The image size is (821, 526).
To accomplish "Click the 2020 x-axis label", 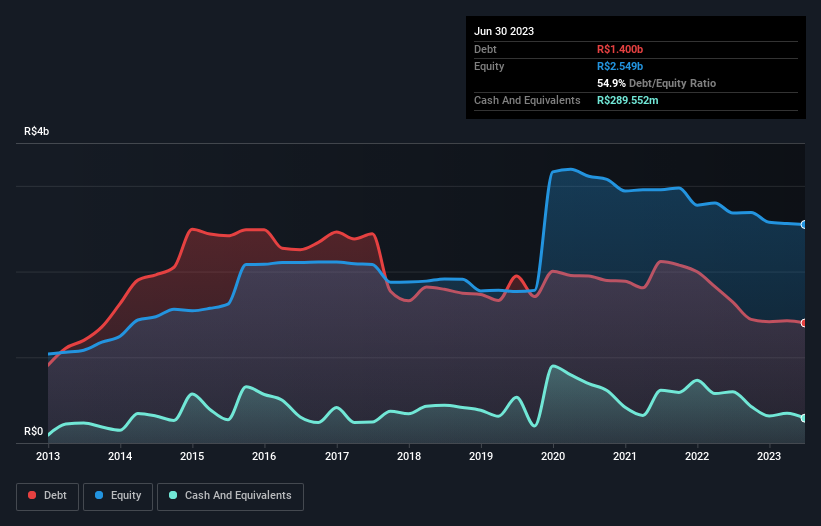I will click(x=553, y=456).
